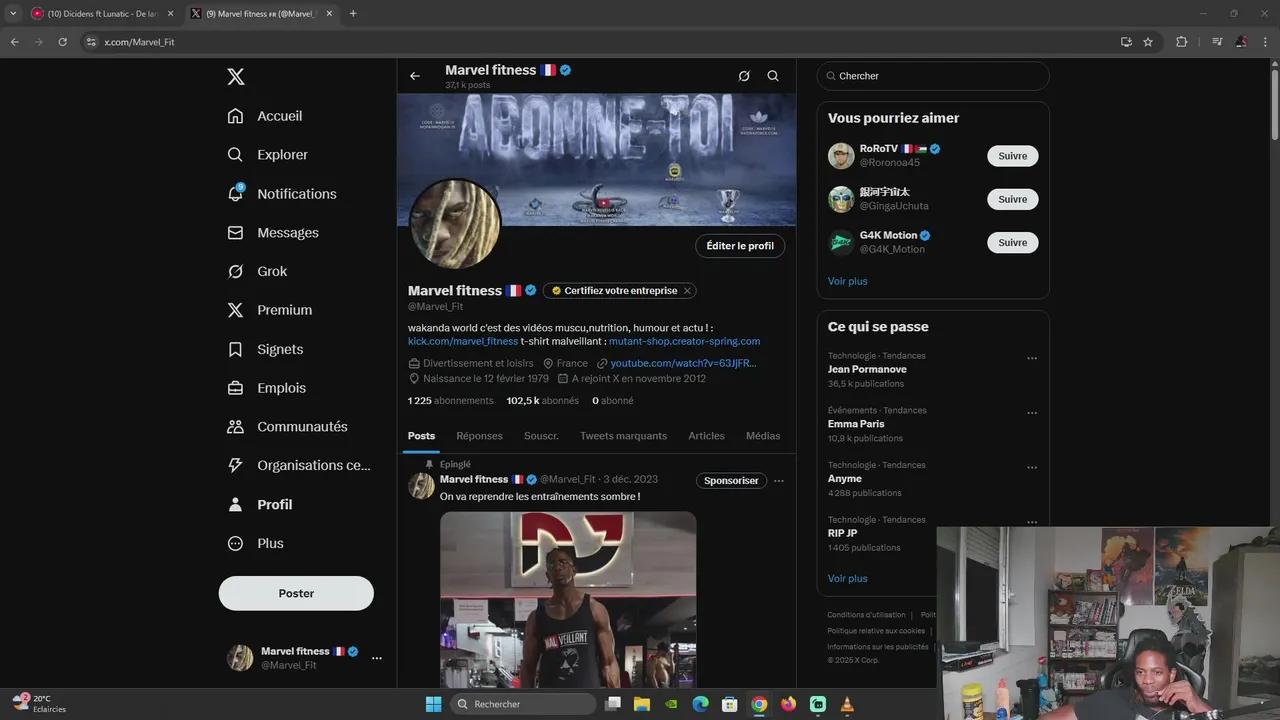Bookmark this page with star icon
The image size is (1280, 720).
(x=1148, y=42)
